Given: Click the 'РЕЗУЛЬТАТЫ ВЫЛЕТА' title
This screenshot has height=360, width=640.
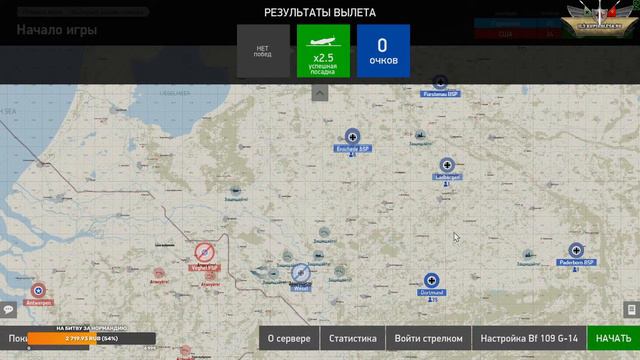Looking at the screenshot, I should tap(320, 13).
